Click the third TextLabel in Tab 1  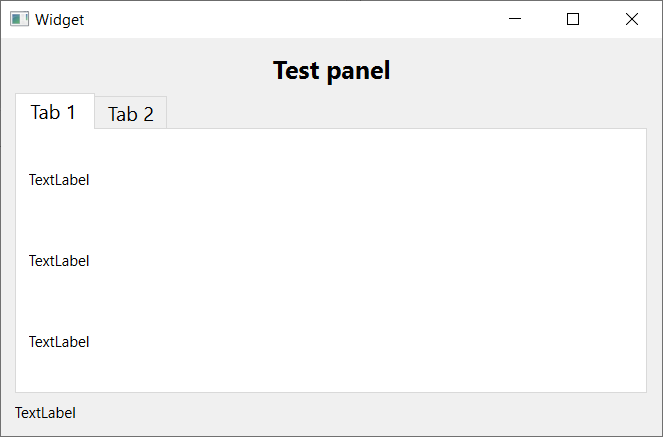[x=59, y=342]
